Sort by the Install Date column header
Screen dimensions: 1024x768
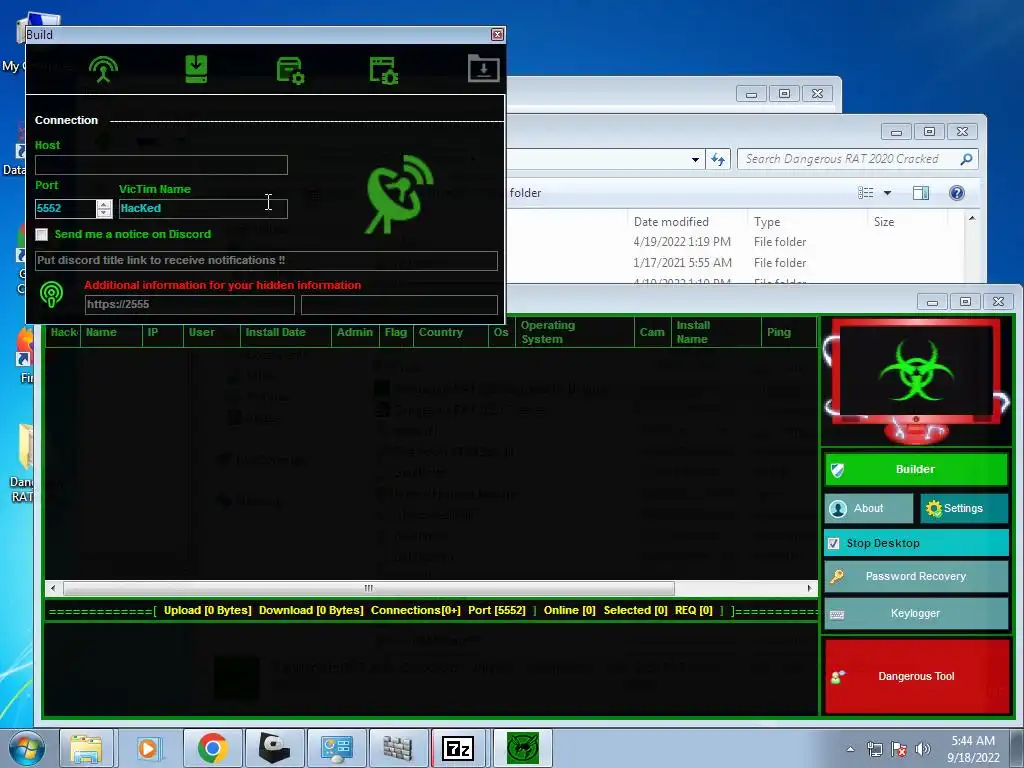tap(285, 332)
